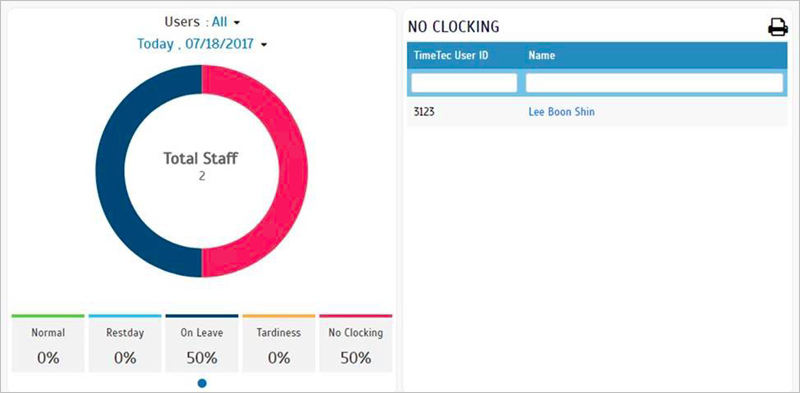Select the On Leave status tile
The height and width of the screenshot is (393, 800).
point(202,343)
